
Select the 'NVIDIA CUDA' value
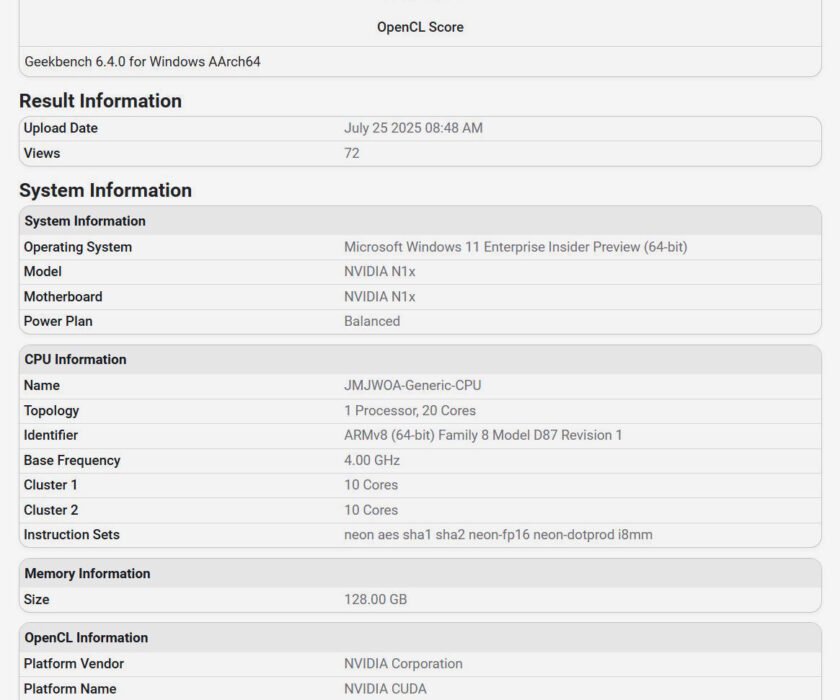[385, 689]
